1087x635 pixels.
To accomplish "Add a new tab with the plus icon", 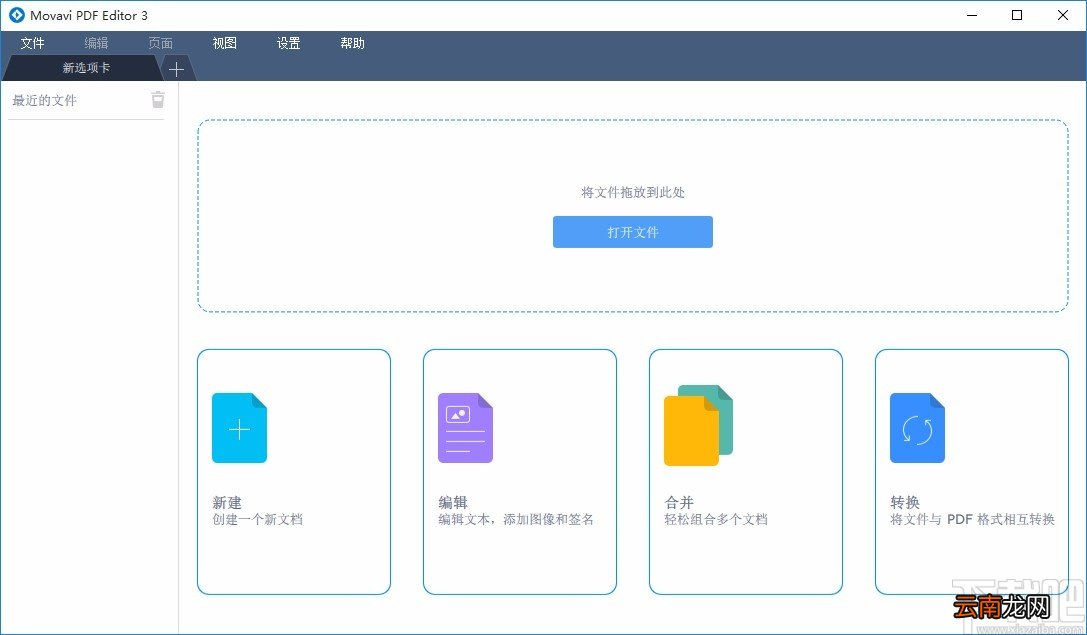I will (176, 69).
